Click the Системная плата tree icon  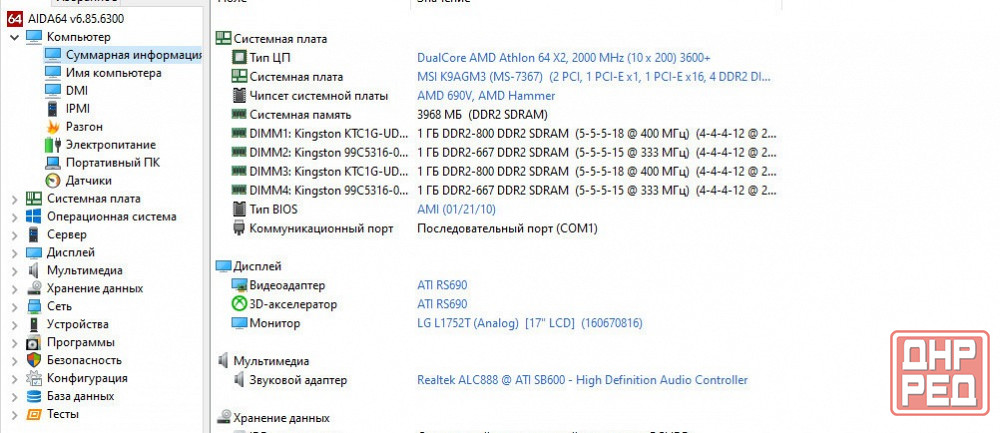tap(34, 198)
